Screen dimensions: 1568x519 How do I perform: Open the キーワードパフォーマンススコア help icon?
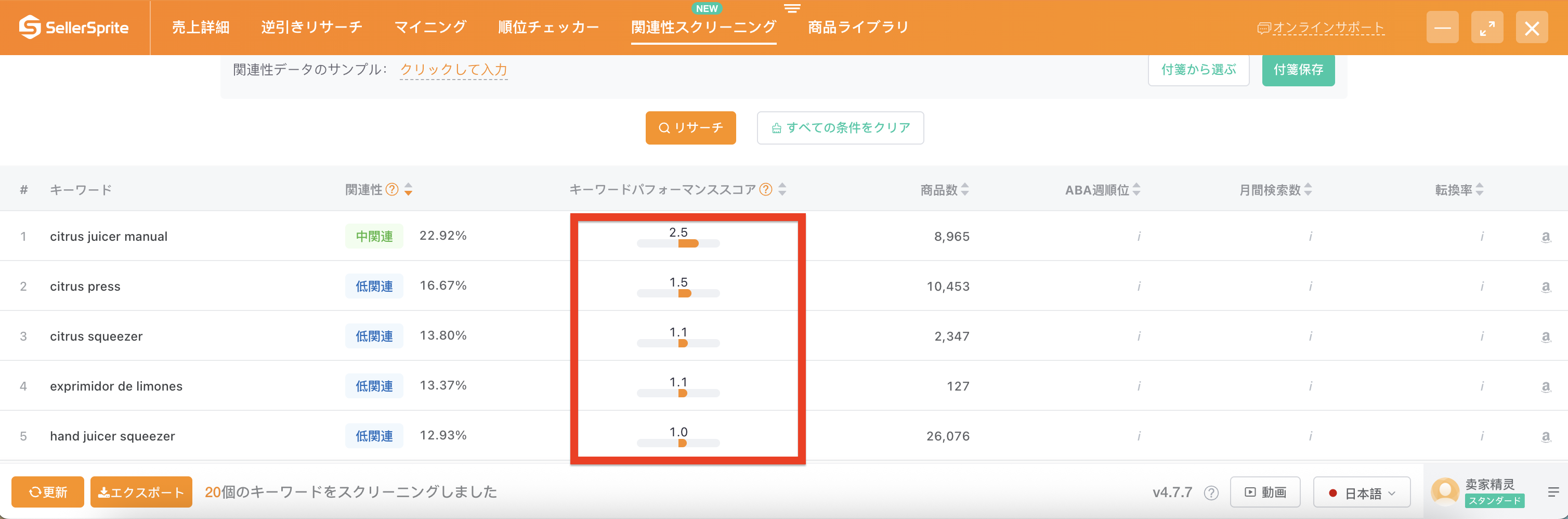pyautogui.click(x=766, y=189)
